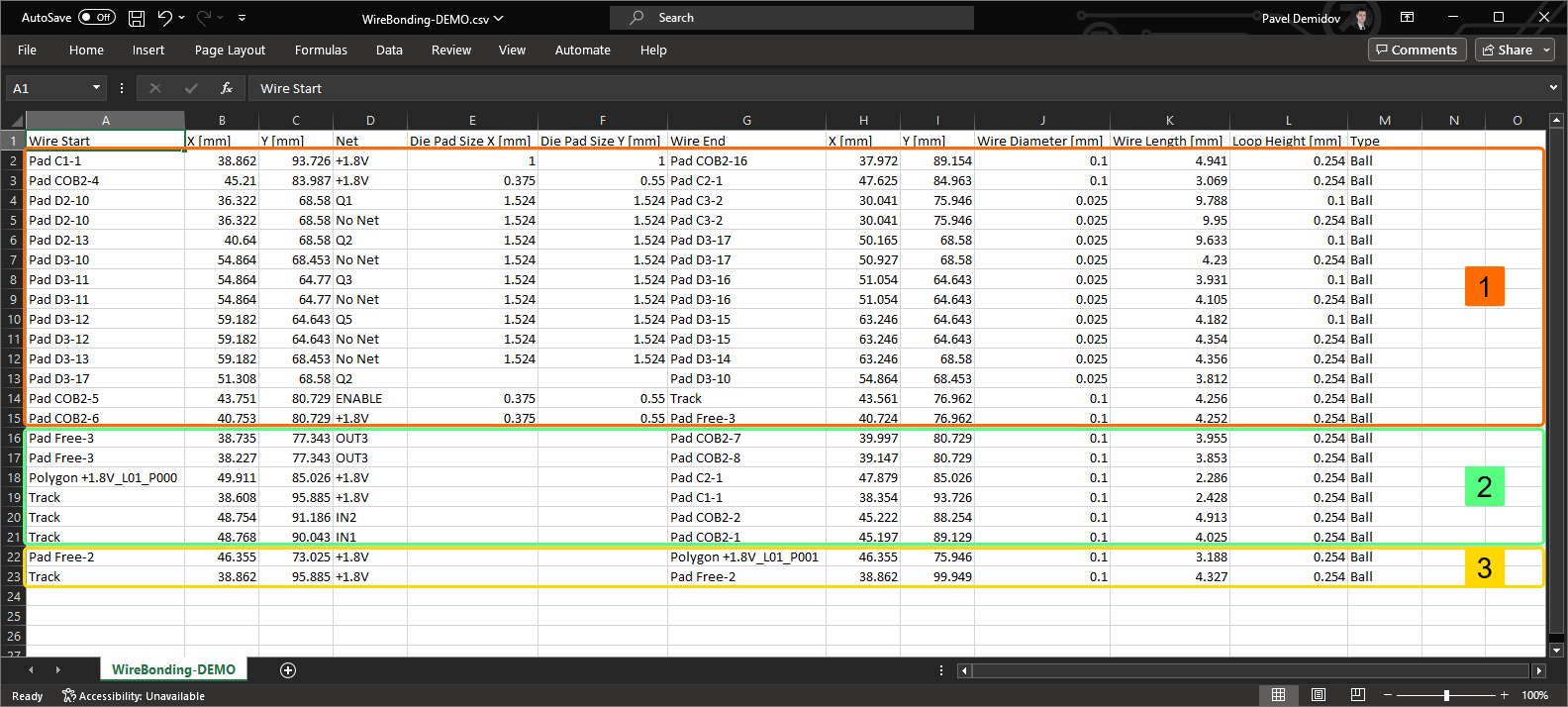The image size is (1568, 707).
Task: Click the Save icon in title bar
Action: tap(137, 18)
